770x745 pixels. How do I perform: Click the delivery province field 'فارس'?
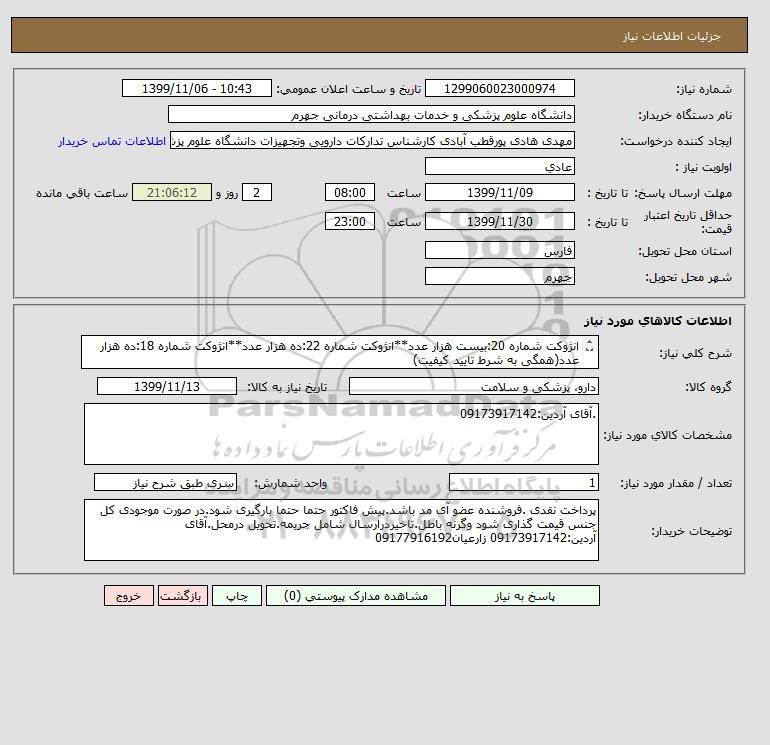tap(499, 250)
